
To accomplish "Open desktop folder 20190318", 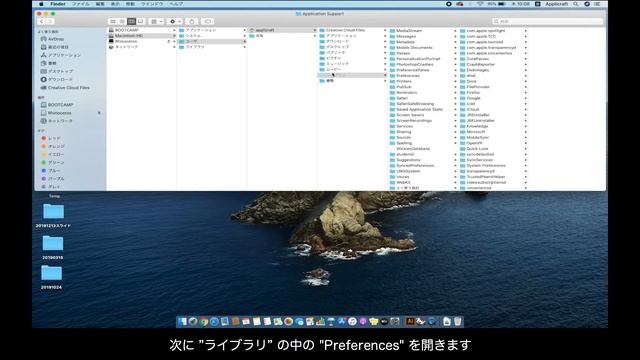I will point(53,247).
